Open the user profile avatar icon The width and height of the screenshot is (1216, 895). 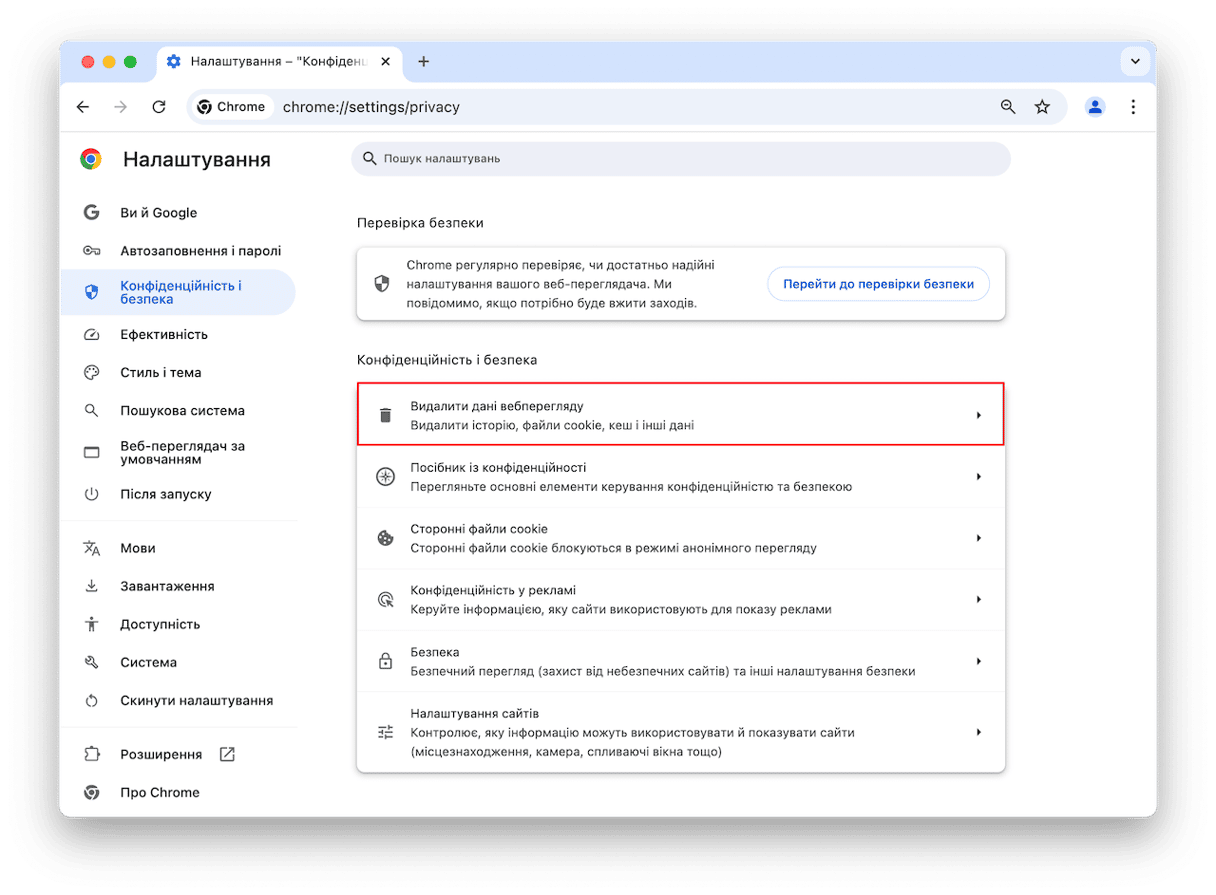[x=1095, y=107]
